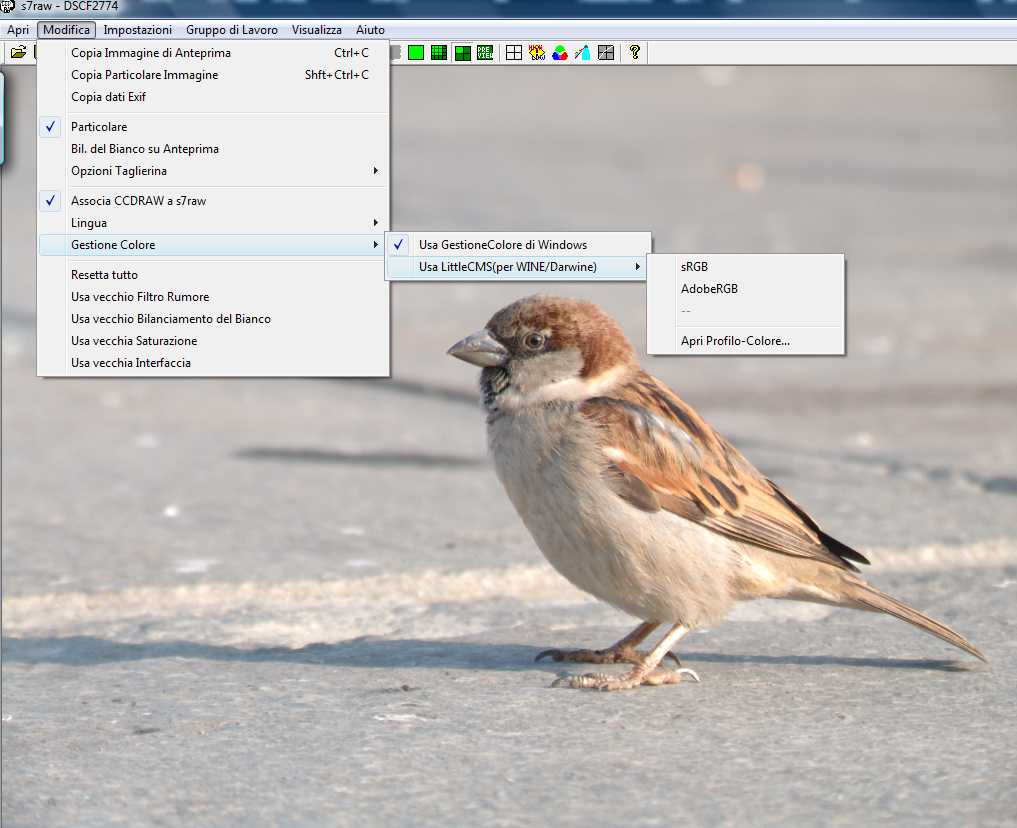The width and height of the screenshot is (1017, 828).
Task: Click Apri Profilo-Colore... in submenu
Action: [x=735, y=341]
